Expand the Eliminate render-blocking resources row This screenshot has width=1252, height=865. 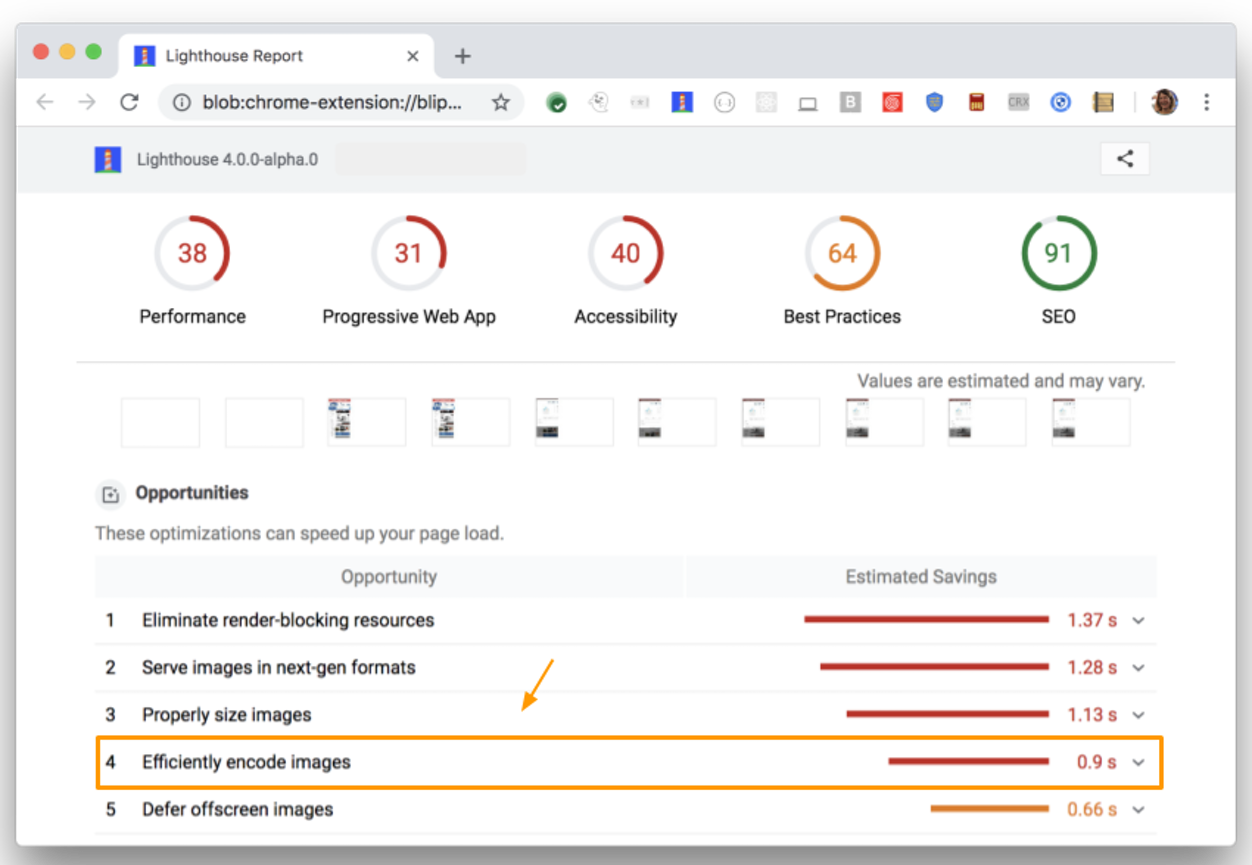pos(1138,620)
